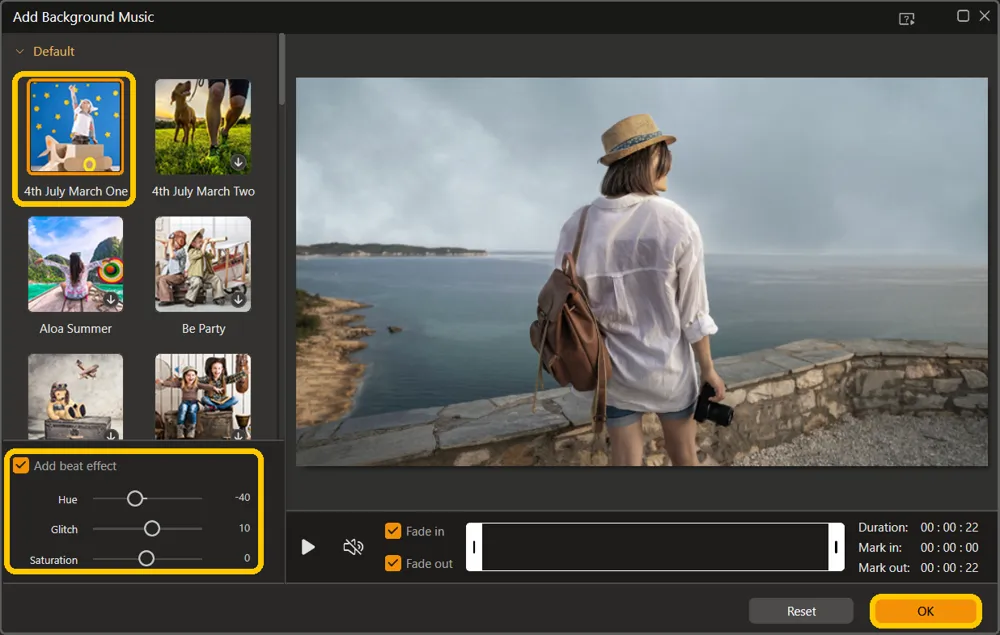This screenshot has width=1000, height=635.
Task: Disable the Fade in option
Action: point(393,531)
